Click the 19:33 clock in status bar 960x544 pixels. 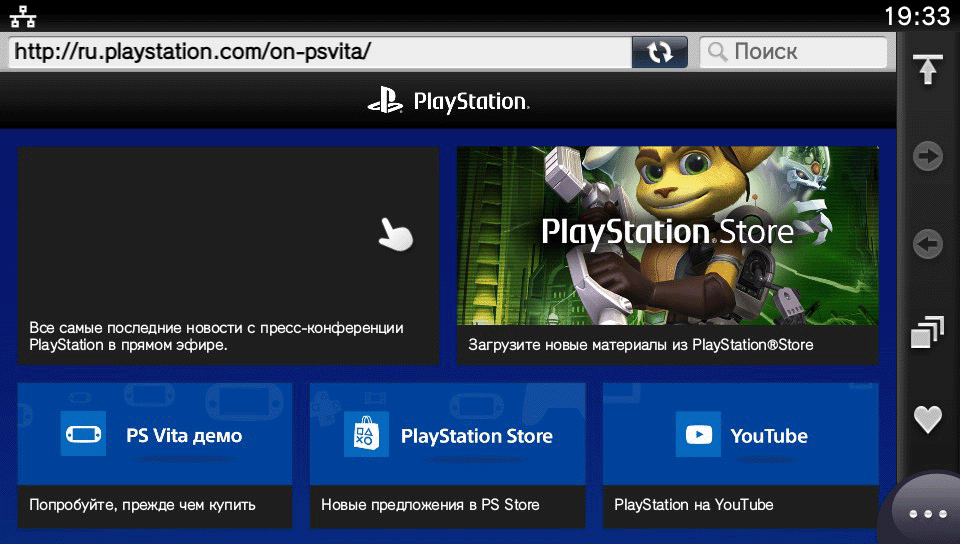[x=916, y=16]
